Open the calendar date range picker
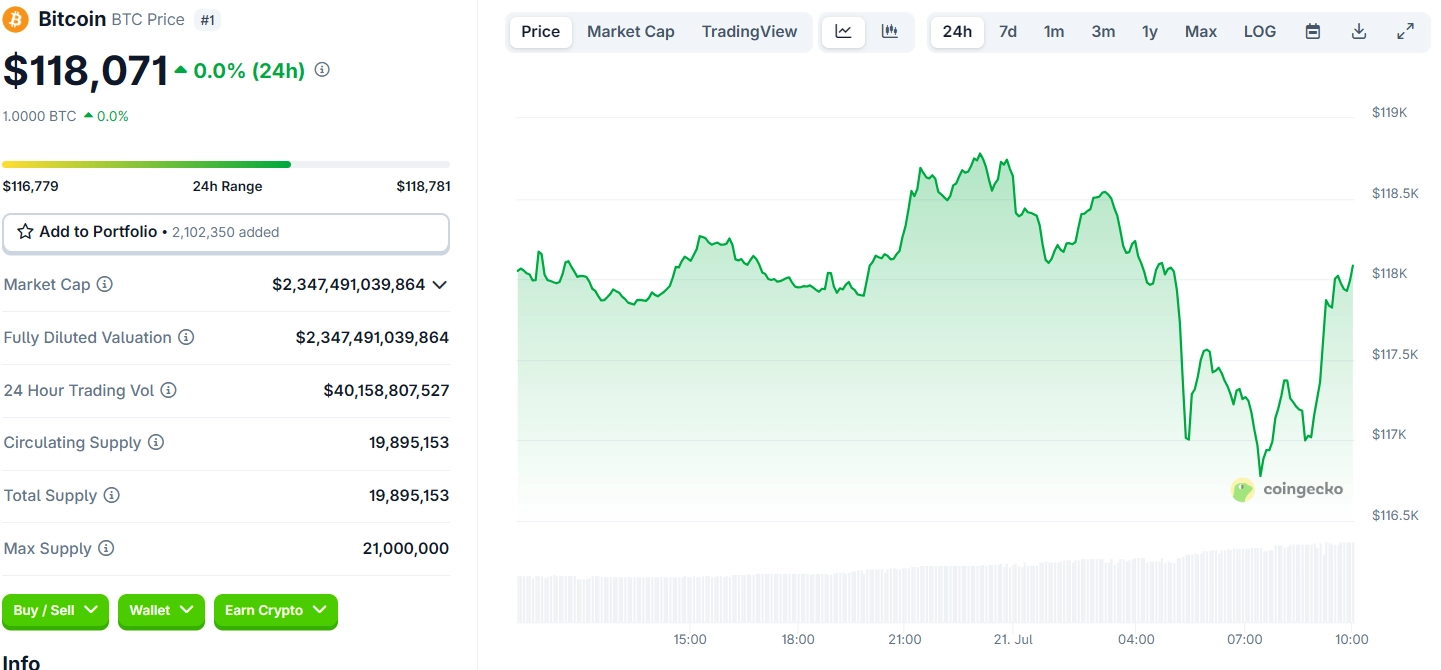The width and height of the screenshot is (1441, 670). tap(1313, 32)
